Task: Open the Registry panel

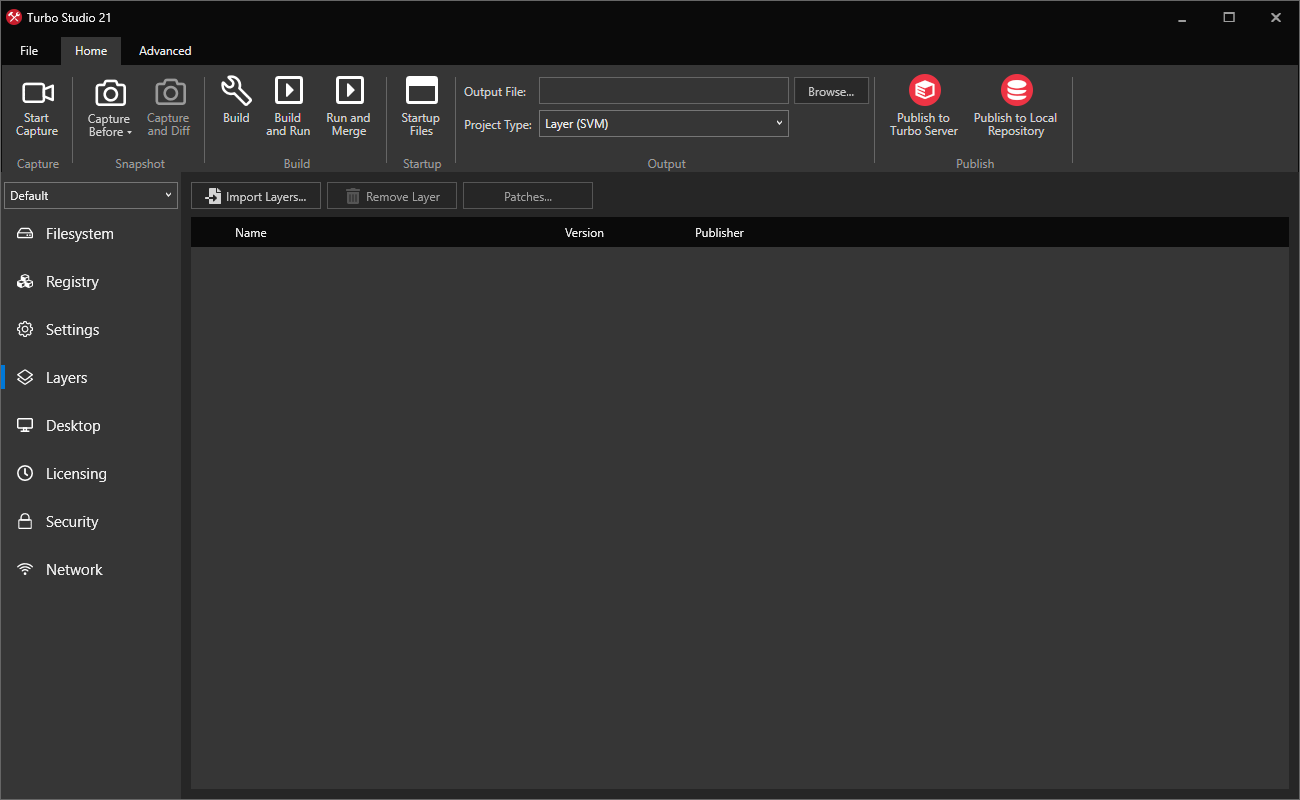Action: point(71,281)
